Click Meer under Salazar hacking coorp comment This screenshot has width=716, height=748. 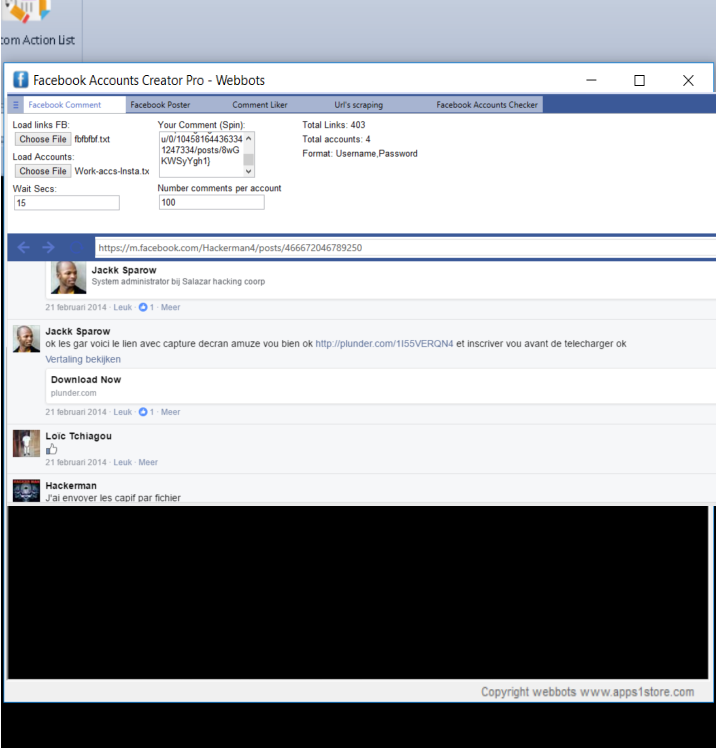pyautogui.click(x=170, y=307)
